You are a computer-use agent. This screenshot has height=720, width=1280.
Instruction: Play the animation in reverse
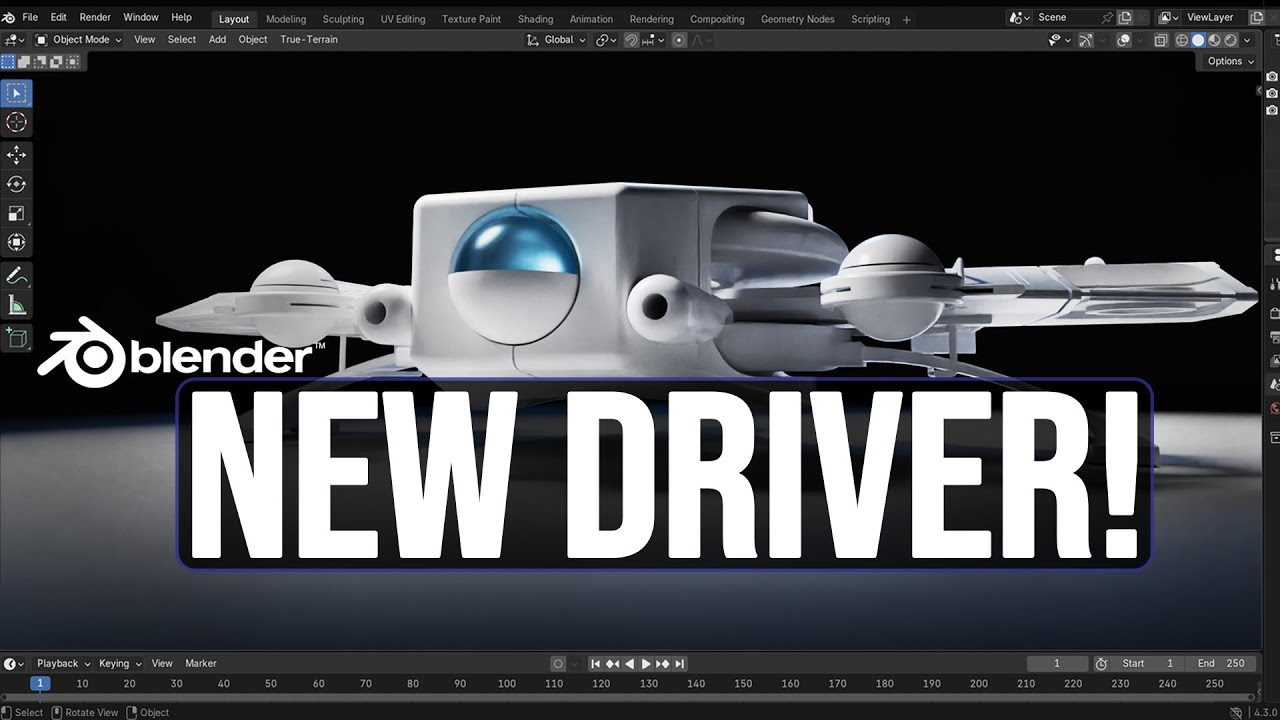pos(629,663)
